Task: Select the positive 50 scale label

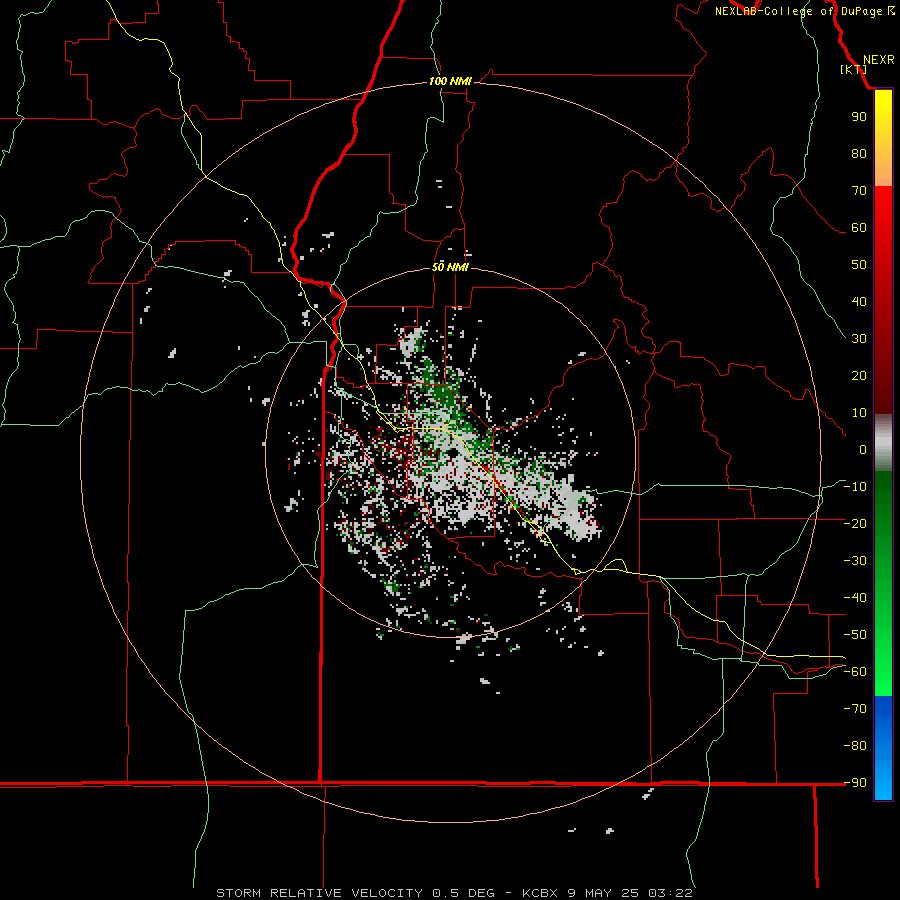Action: [x=859, y=265]
